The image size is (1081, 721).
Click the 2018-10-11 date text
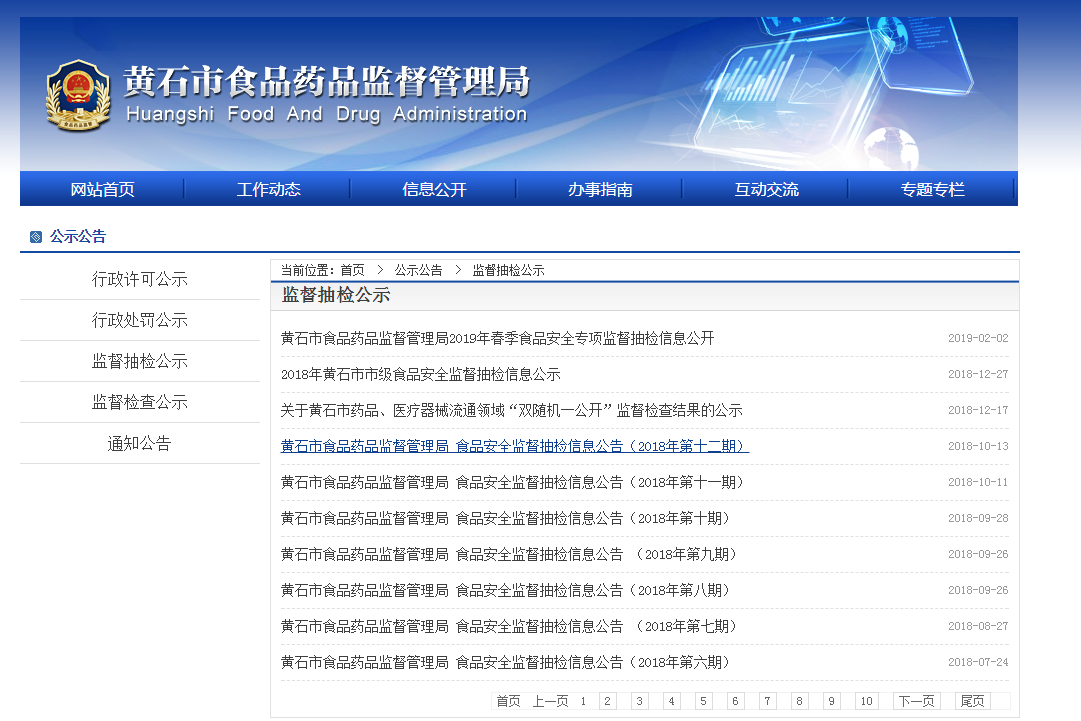(x=978, y=483)
